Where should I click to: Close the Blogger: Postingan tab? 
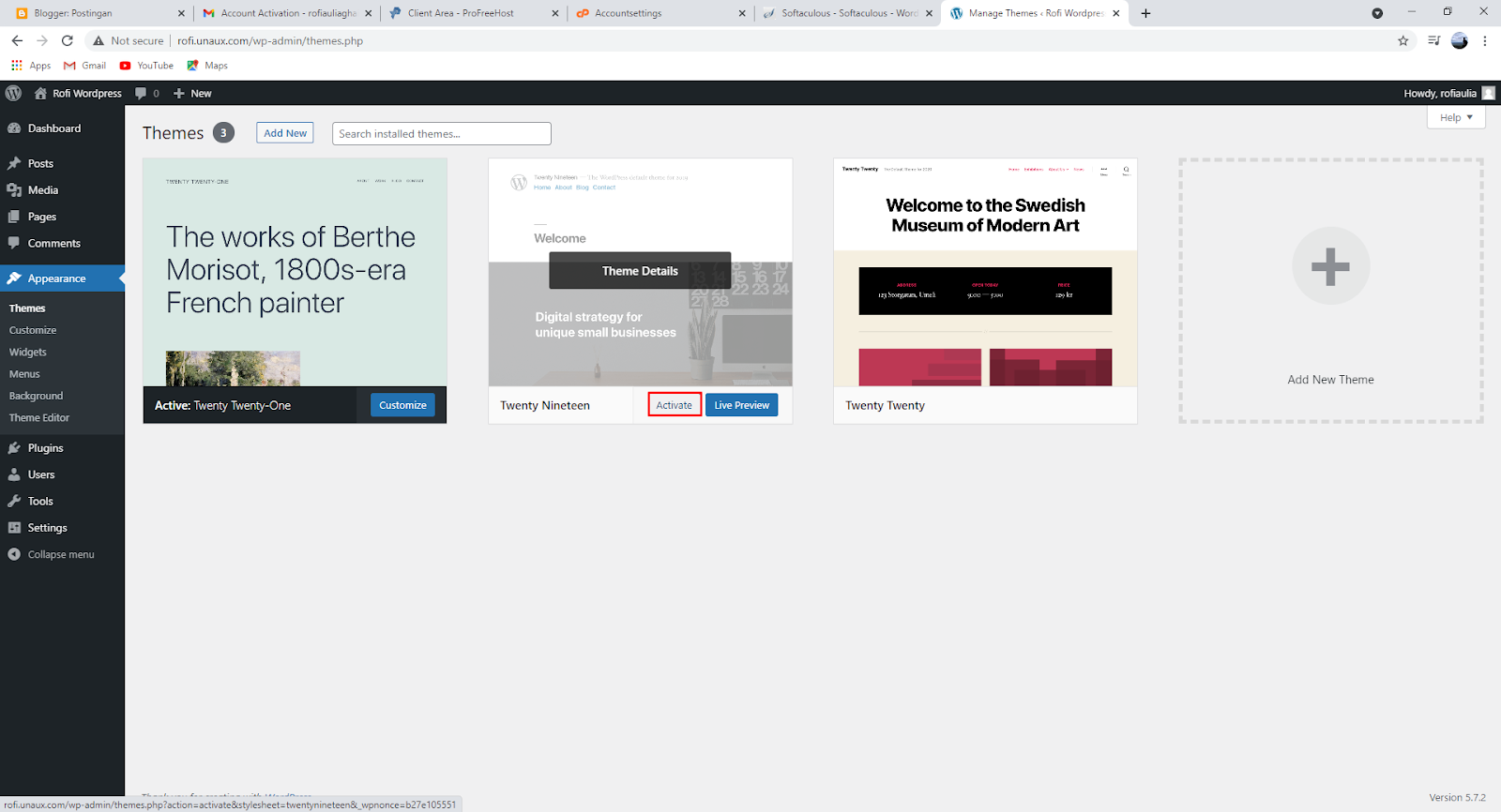[181, 13]
